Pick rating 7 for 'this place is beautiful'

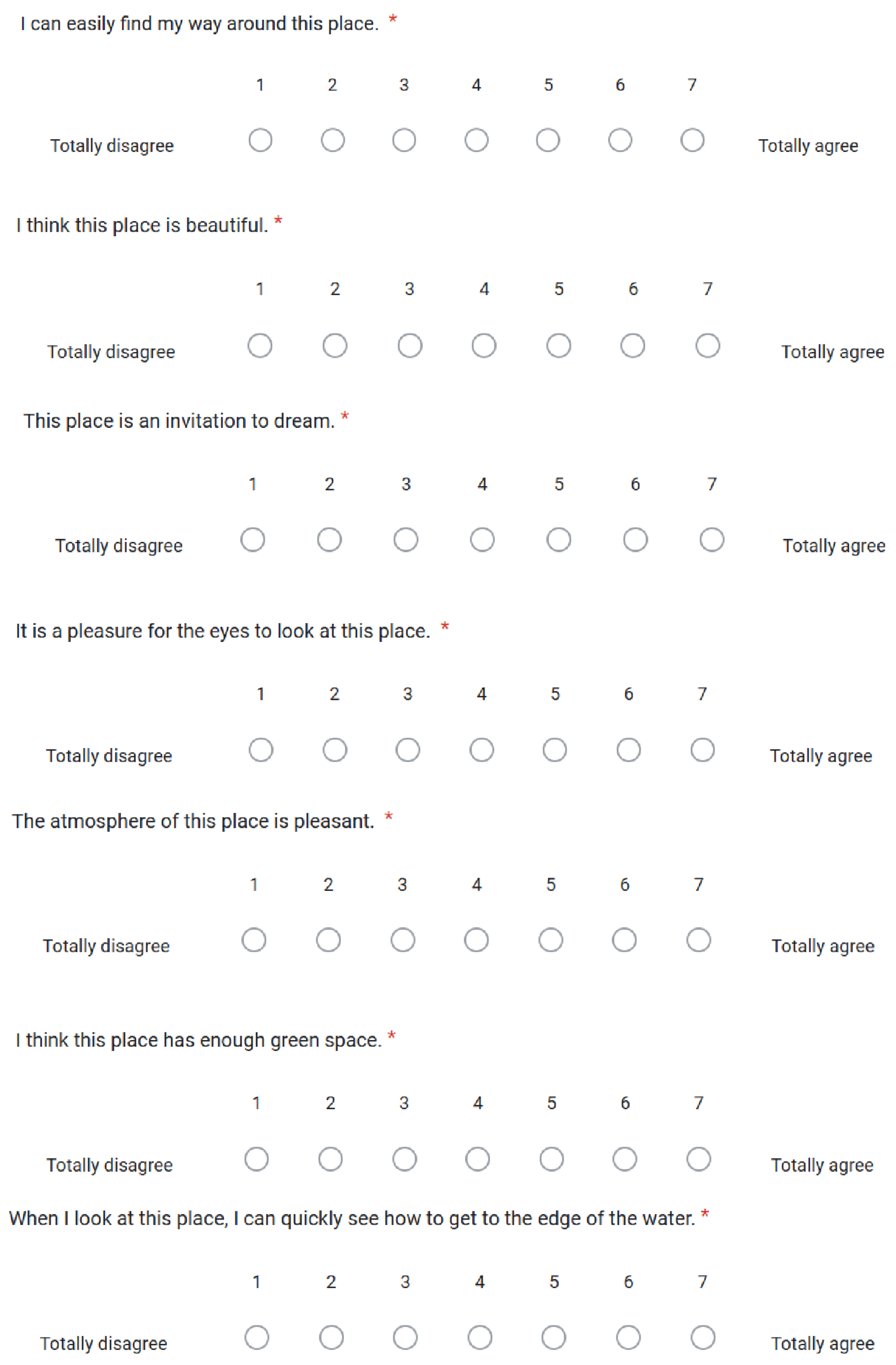tap(707, 345)
